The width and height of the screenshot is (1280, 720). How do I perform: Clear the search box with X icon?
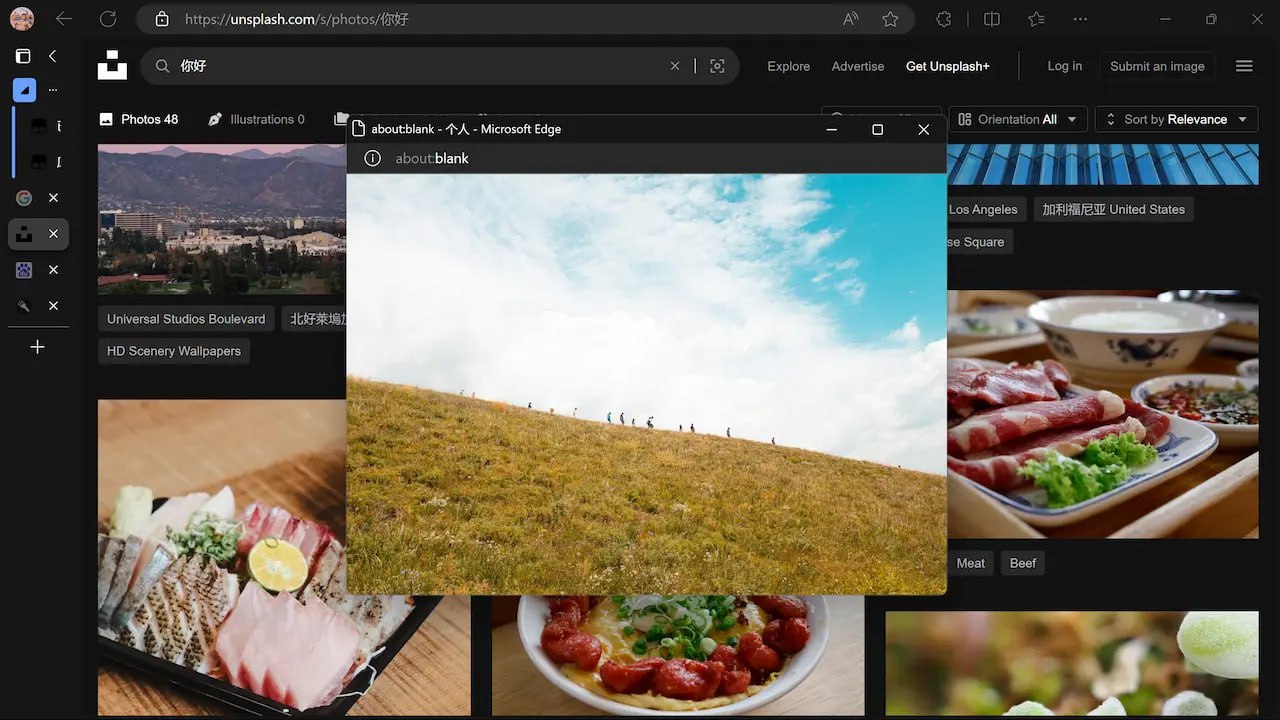pos(675,66)
